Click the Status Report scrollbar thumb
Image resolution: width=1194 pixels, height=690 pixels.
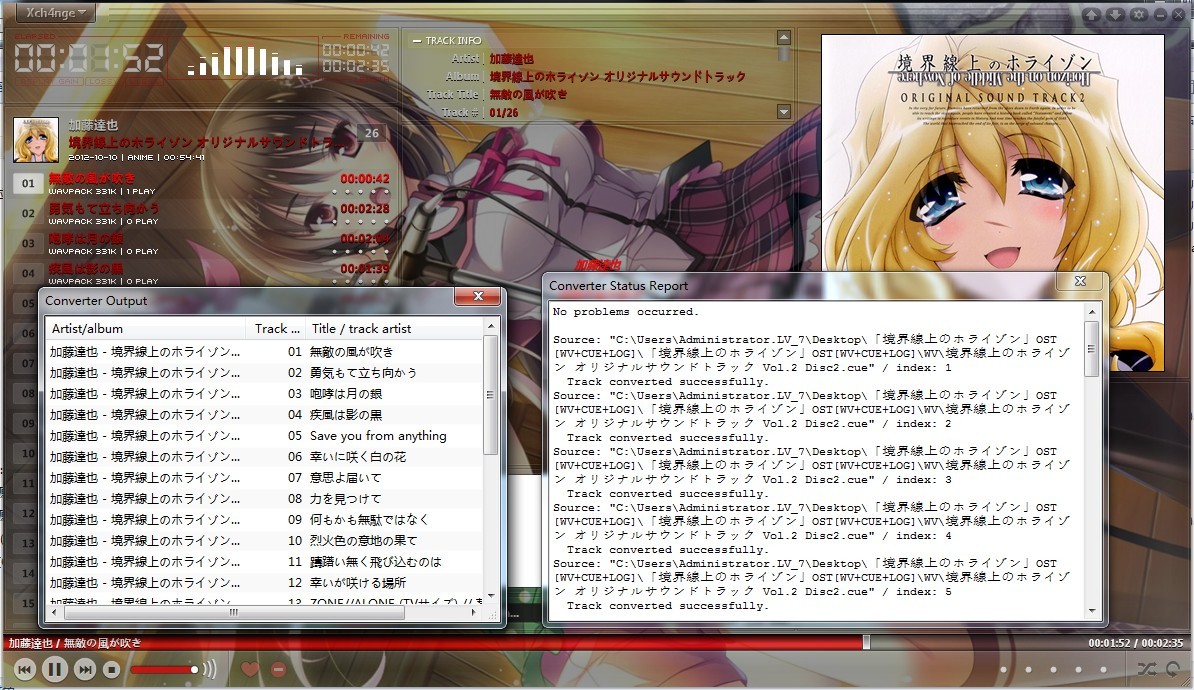tap(1092, 349)
